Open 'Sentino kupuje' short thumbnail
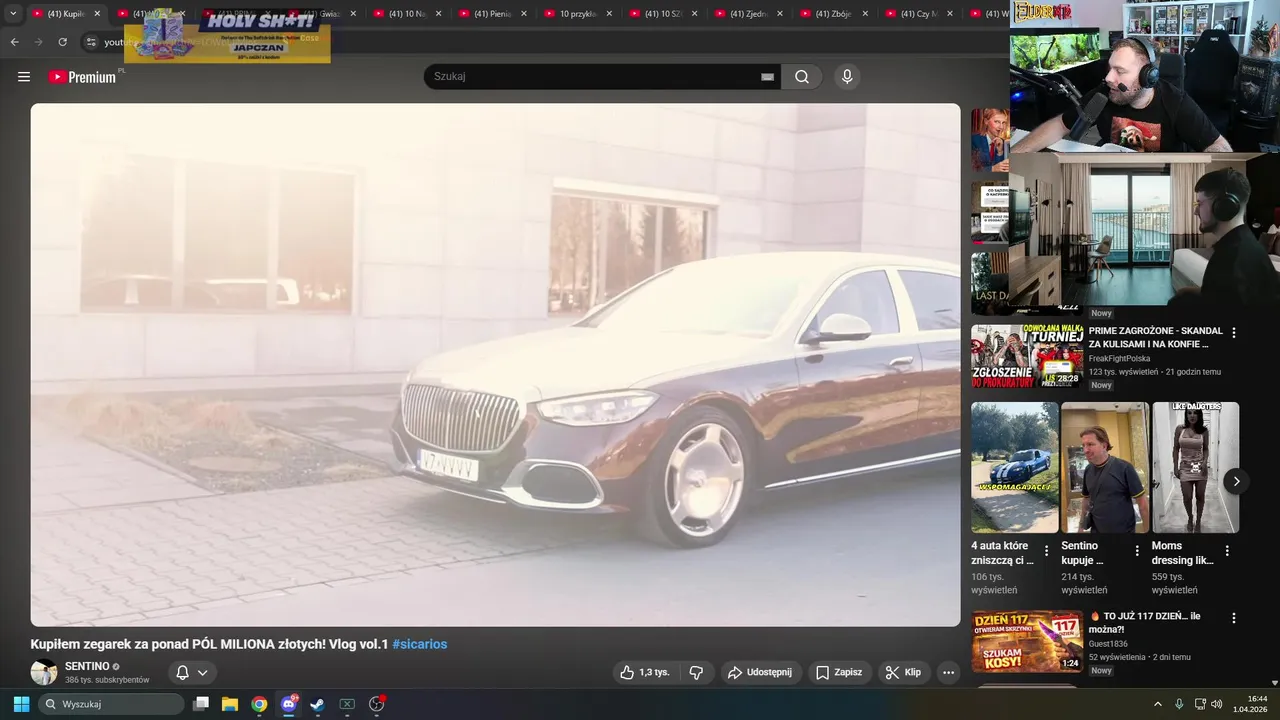1280x720 pixels. coord(1105,467)
